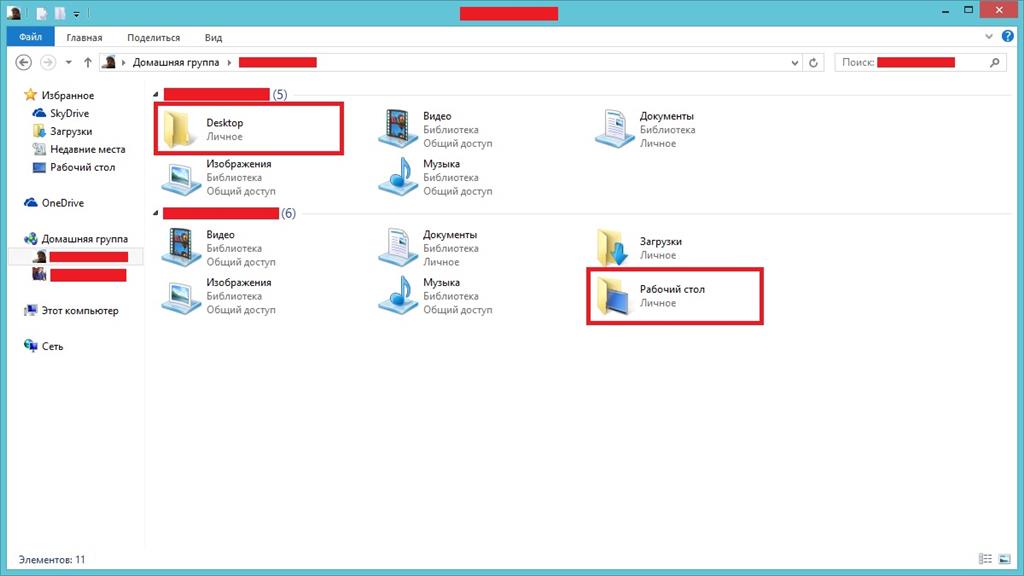Image resolution: width=1024 pixels, height=576 pixels.
Task: Click the Сеть network icon
Action: (30, 345)
